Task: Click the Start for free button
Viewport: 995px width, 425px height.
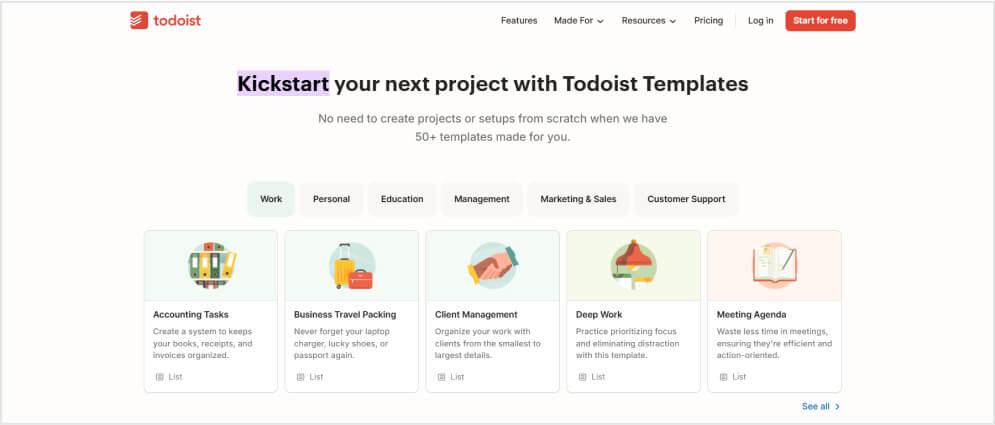Action: pos(820,20)
